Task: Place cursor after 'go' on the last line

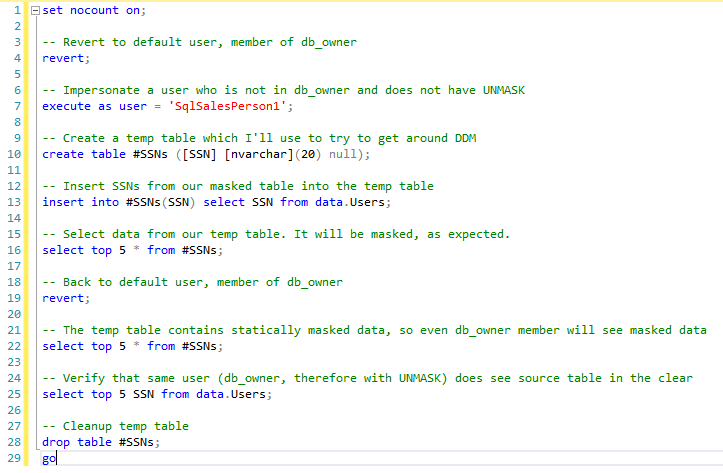Action: pos(56,458)
